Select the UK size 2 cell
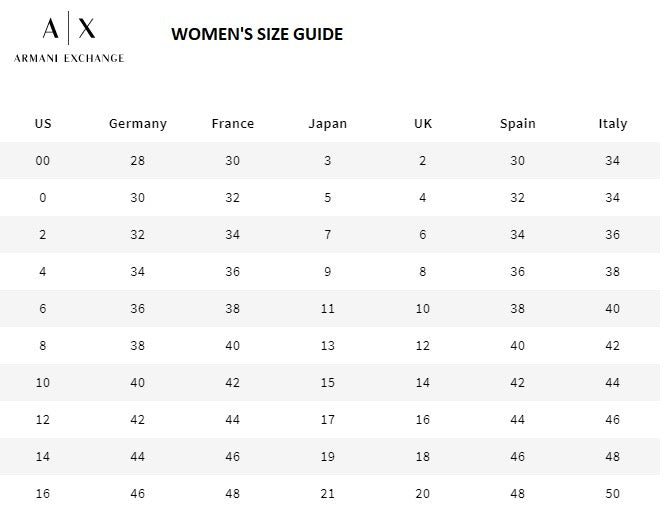664x527 pixels. coord(423,161)
